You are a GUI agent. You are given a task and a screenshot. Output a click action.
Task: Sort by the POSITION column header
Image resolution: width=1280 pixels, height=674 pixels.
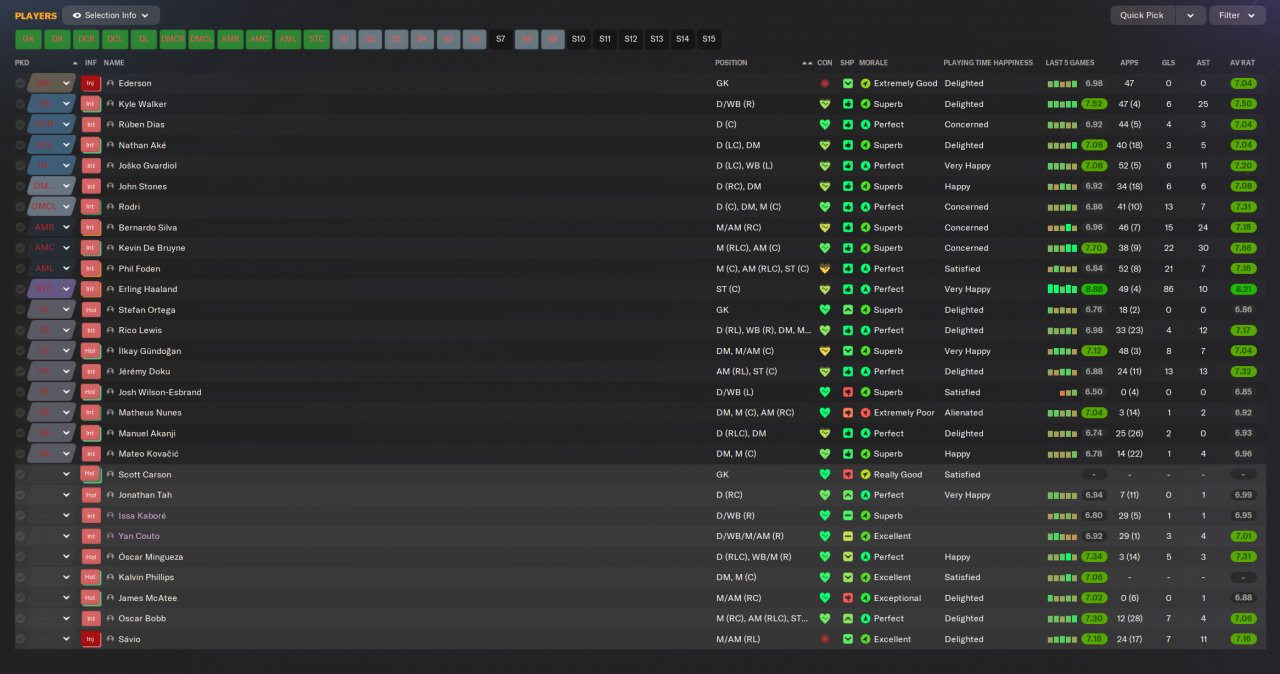(x=731, y=63)
